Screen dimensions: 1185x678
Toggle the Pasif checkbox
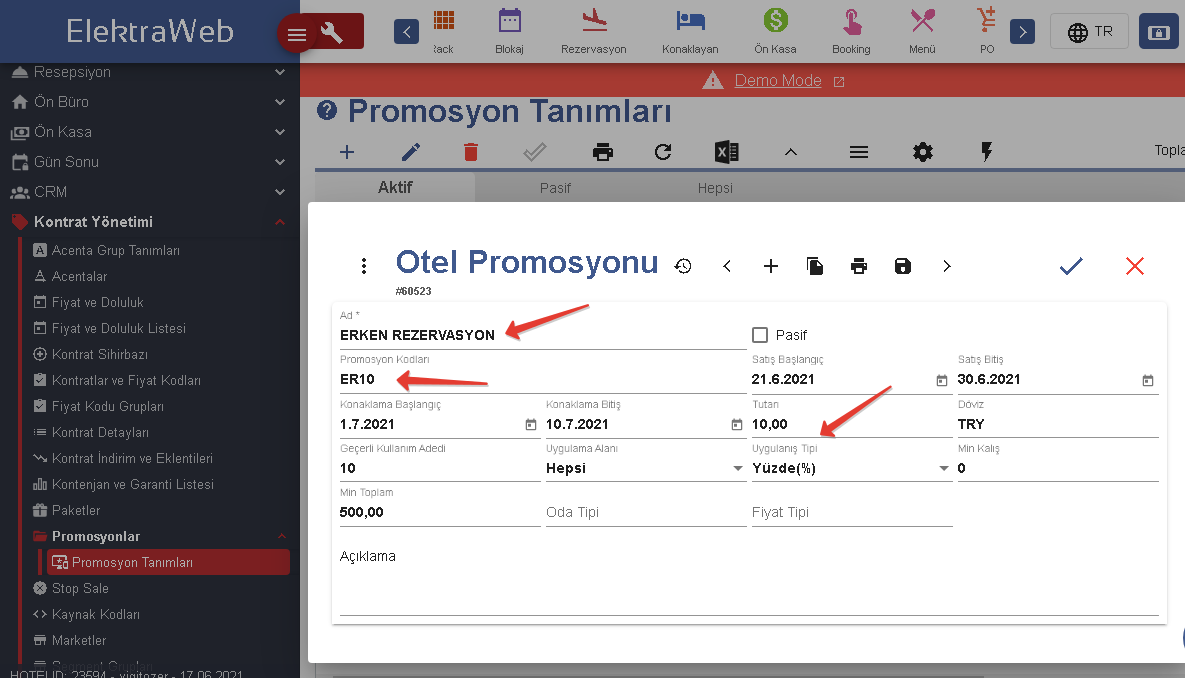click(x=760, y=335)
